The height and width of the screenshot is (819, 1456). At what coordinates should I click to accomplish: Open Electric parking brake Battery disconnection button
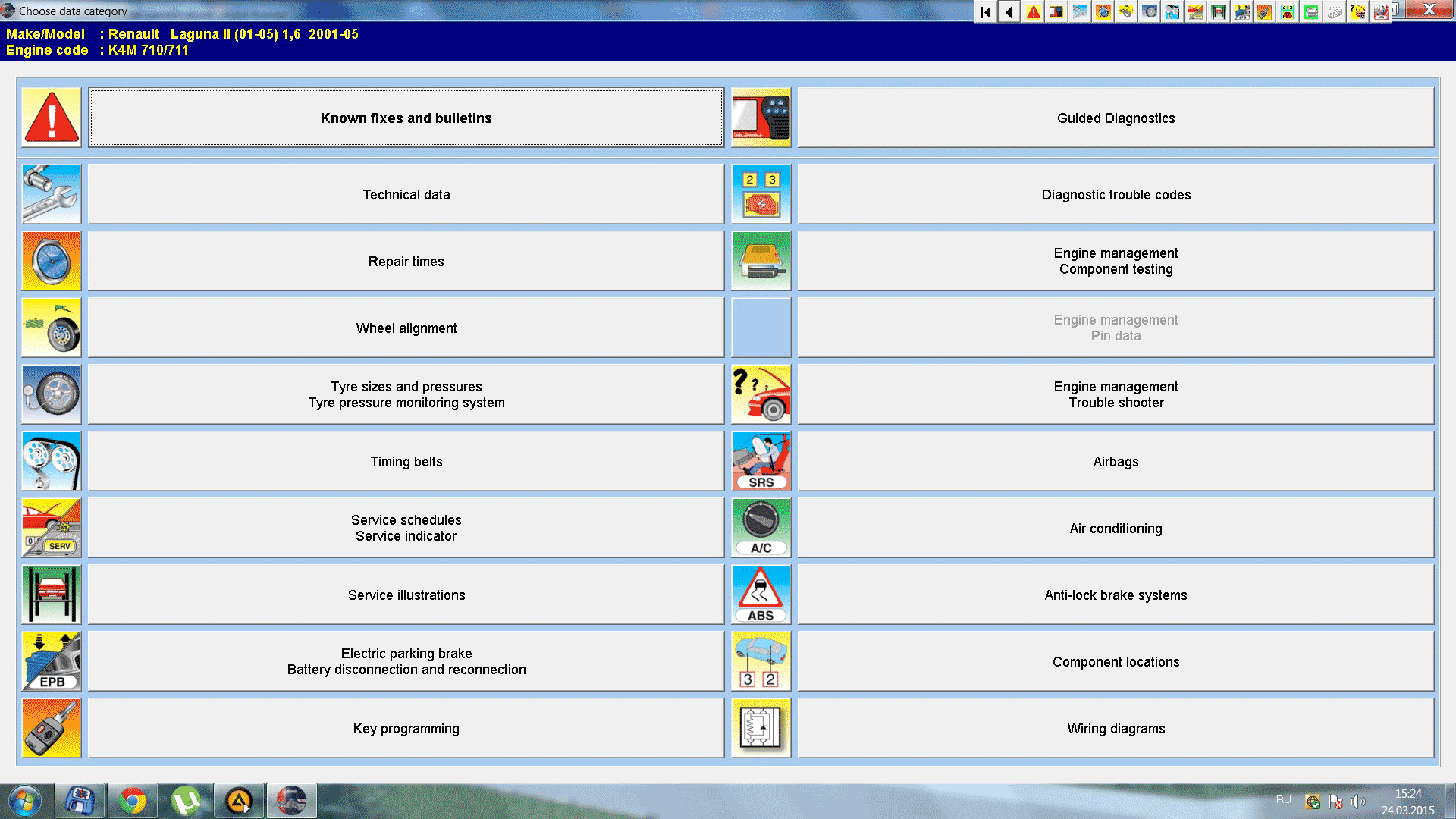tap(406, 661)
